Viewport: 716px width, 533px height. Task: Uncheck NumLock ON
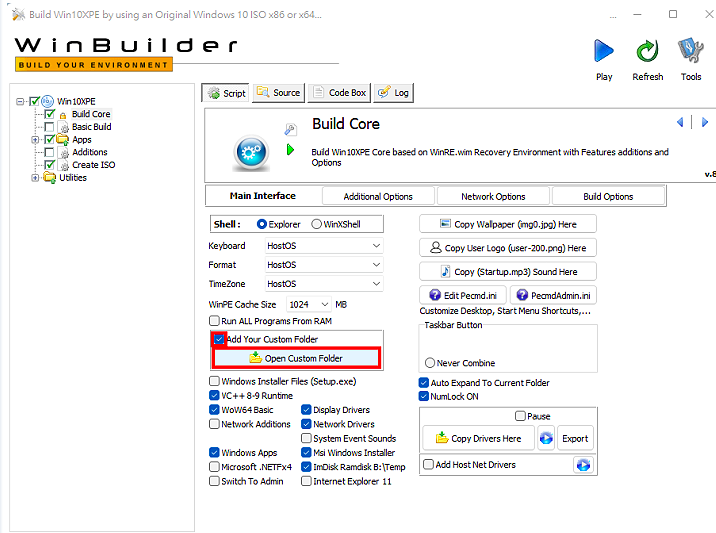[x=424, y=396]
